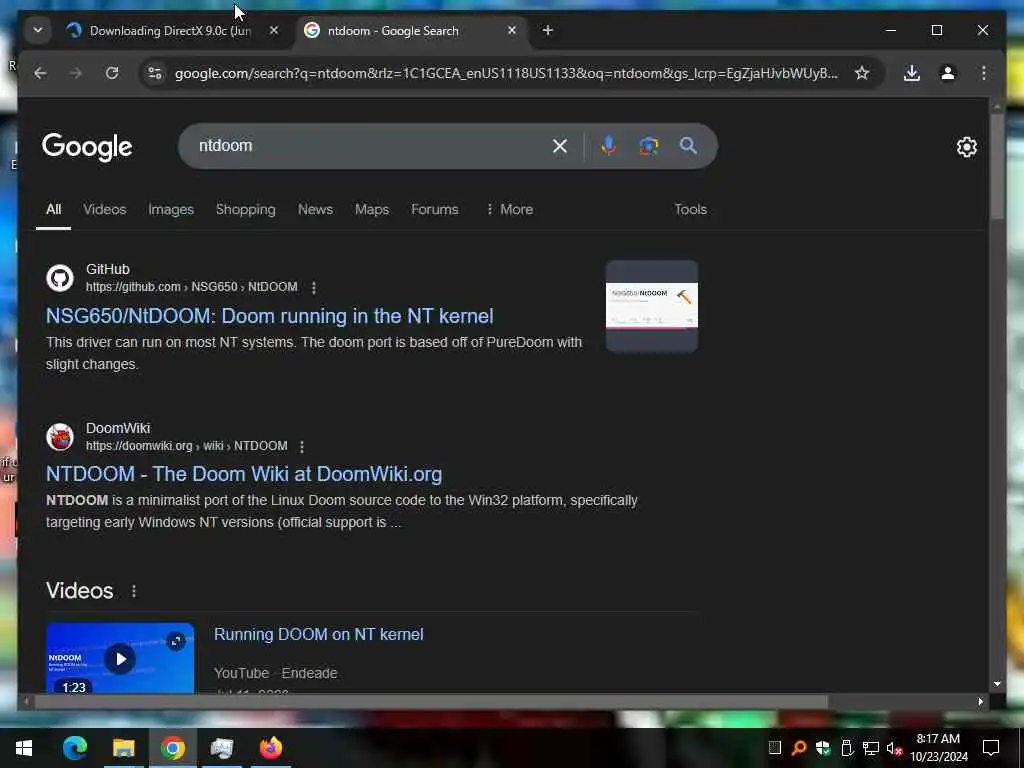Click doomwiki.org URL breadcrumb text

coord(186,446)
